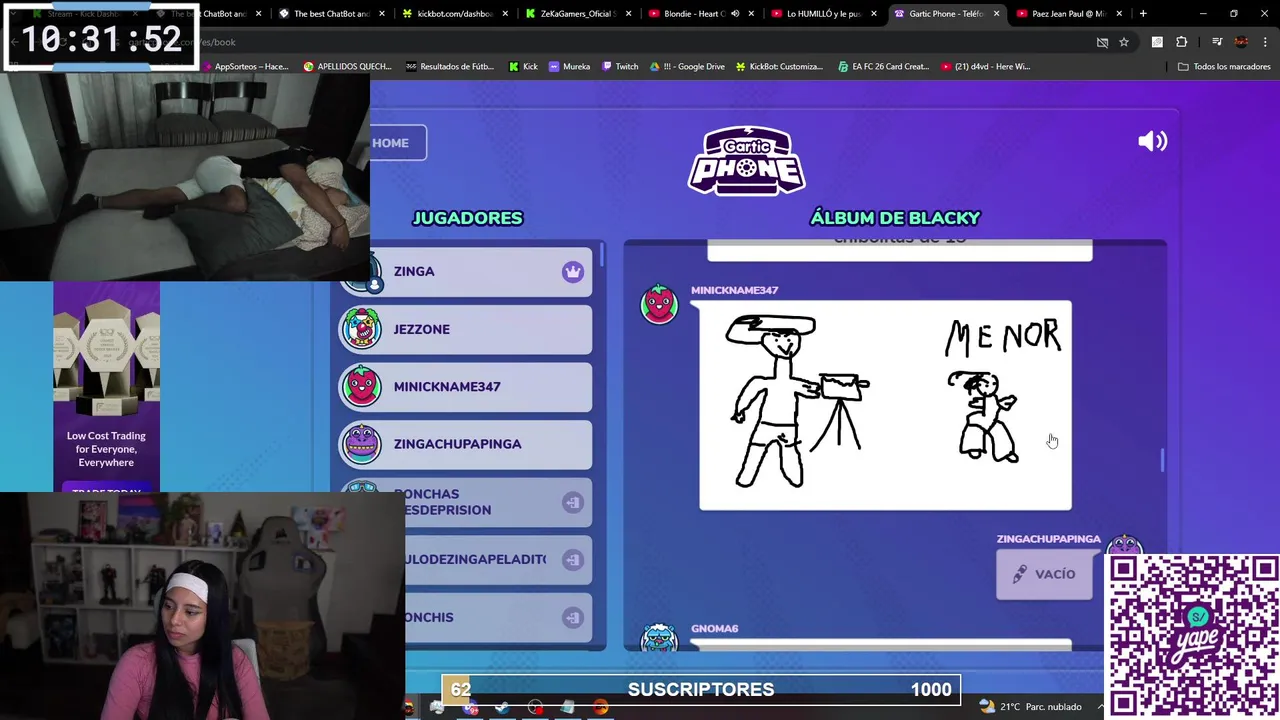Click the ZINGACHUPAPINGA name above VACÍO
Viewport: 1280px width, 720px height.
(1048, 539)
